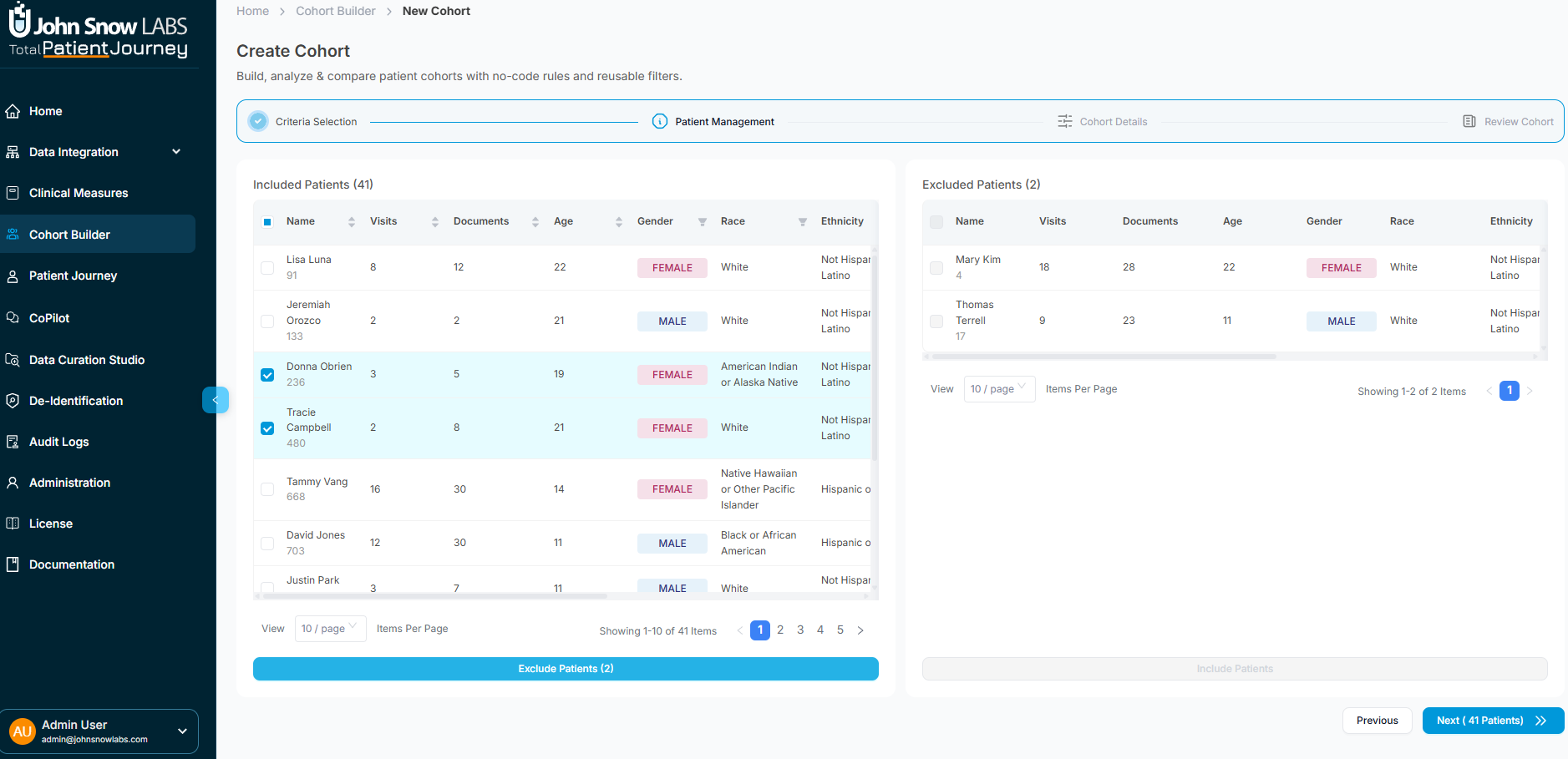Image resolution: width=1568 pixels, height=759 pixels.
Task: Sort Included Patients by Name column
Action: click(351, 222)
